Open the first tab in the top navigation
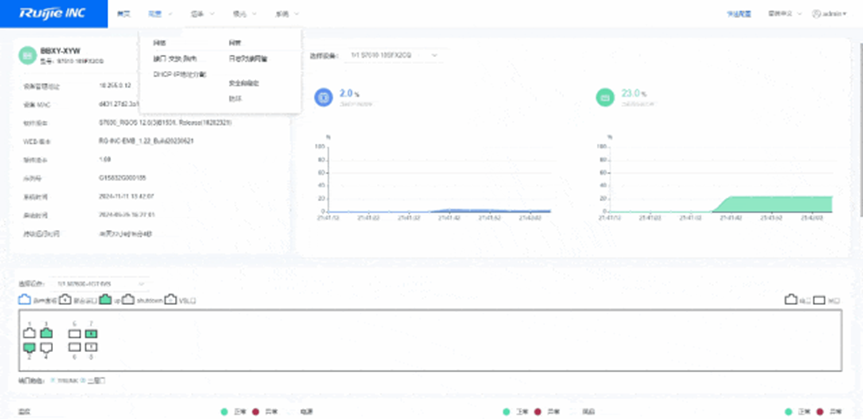 click(123, 15)
